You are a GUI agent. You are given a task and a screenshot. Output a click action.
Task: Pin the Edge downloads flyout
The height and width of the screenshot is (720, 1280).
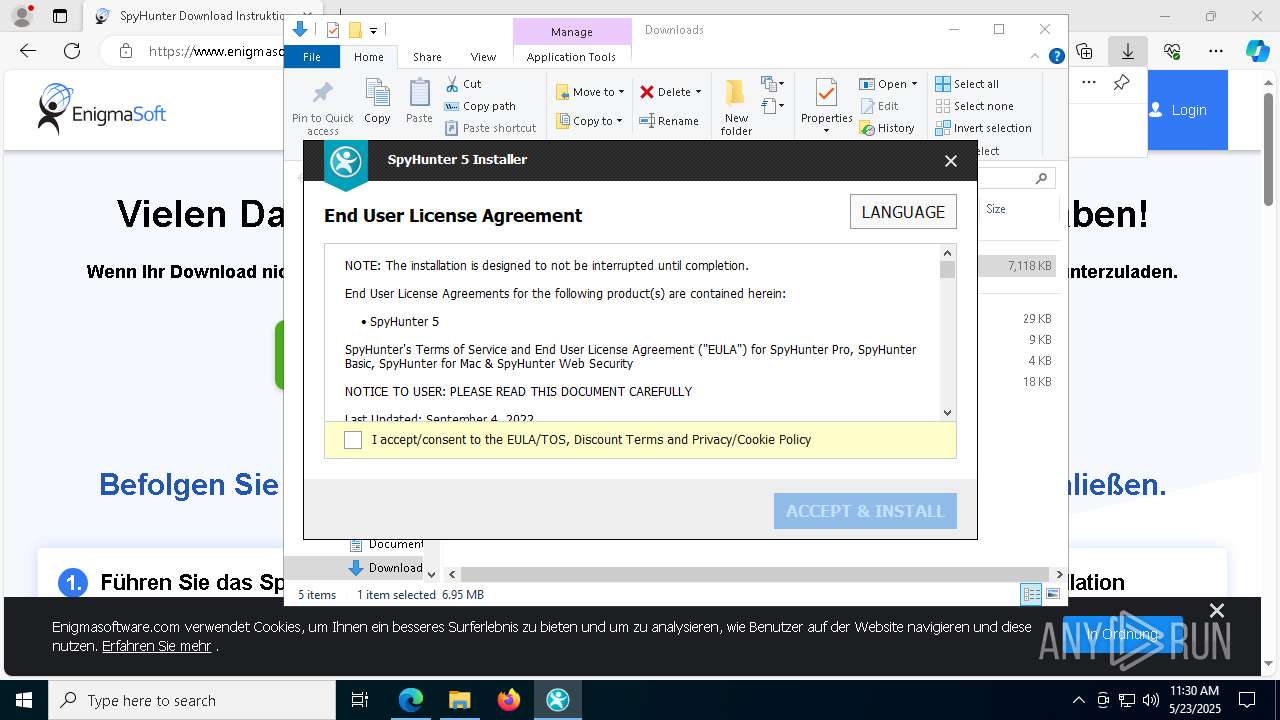pos(1121,83)
